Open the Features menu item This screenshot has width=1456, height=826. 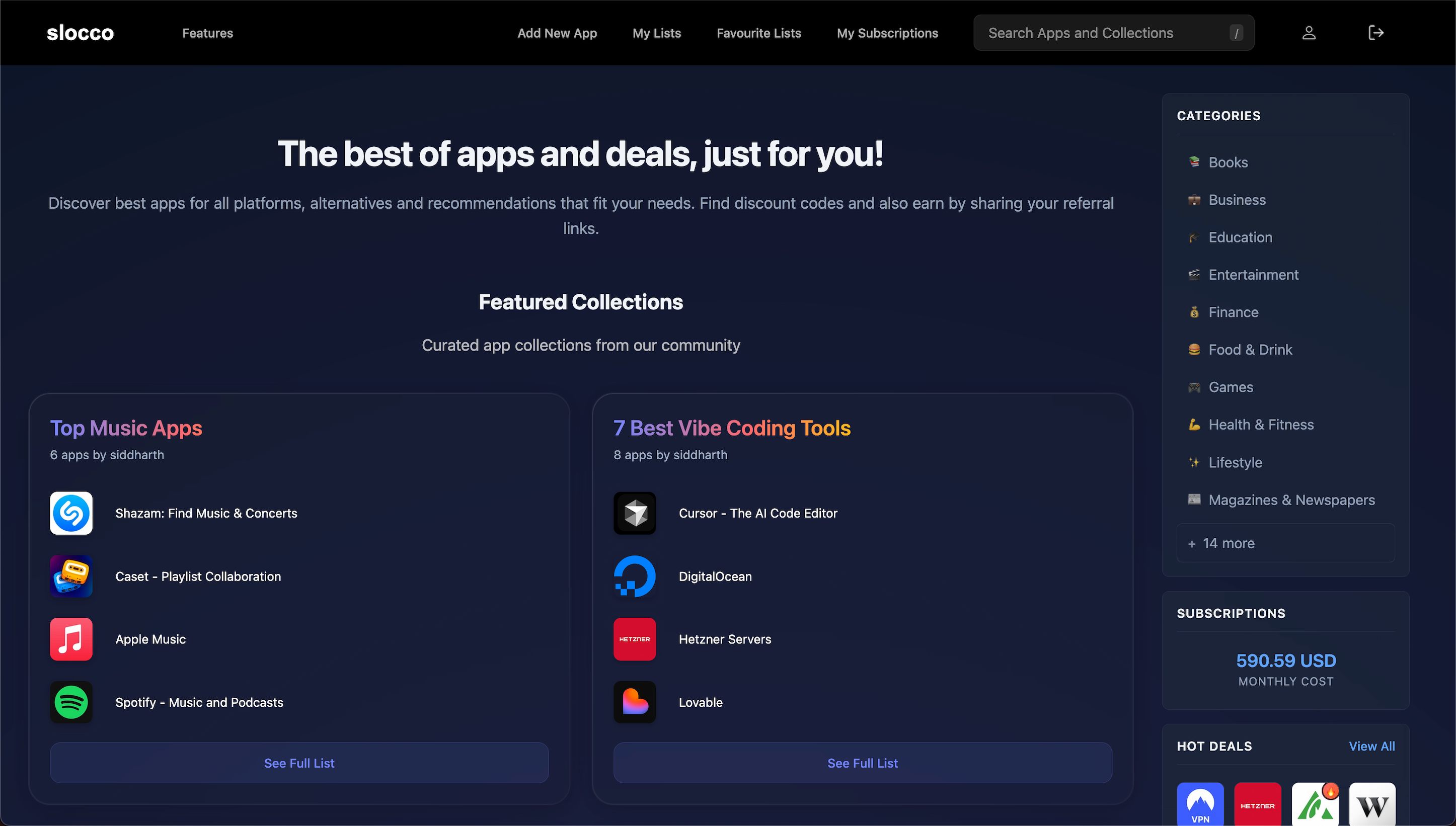coord(207,32)
